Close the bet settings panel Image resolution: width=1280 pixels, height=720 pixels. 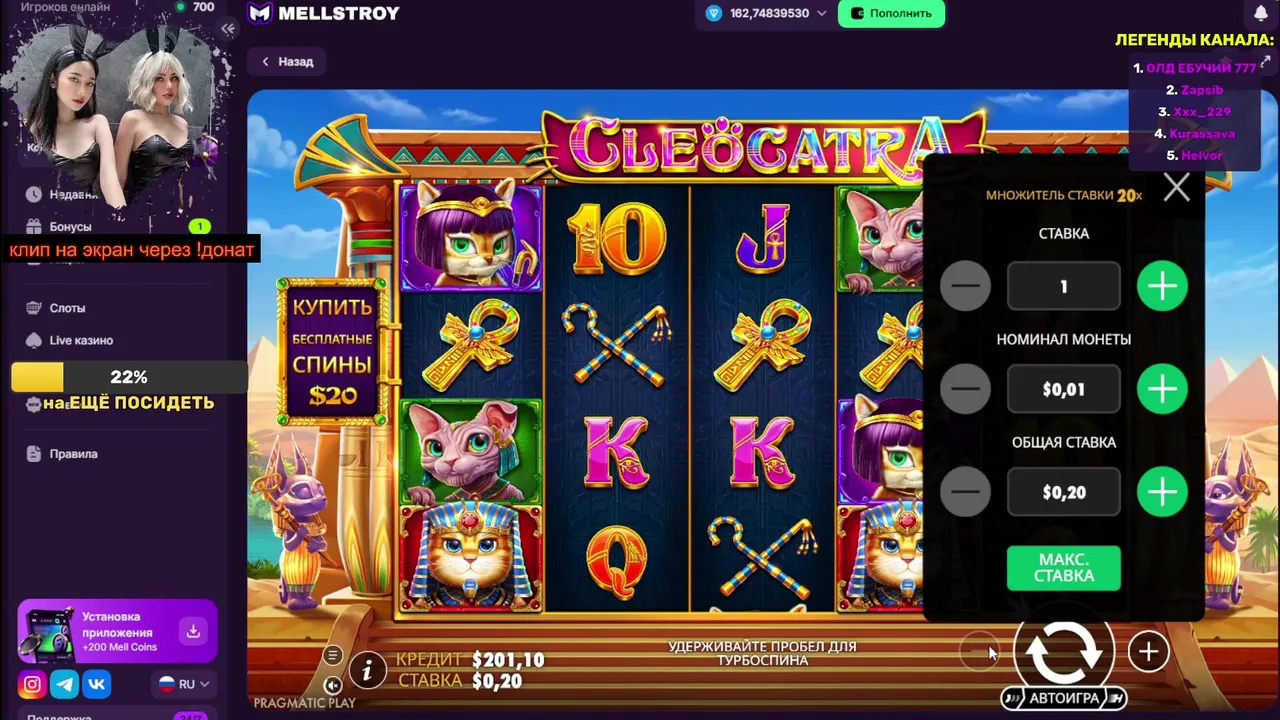[x=1176, y=187]
